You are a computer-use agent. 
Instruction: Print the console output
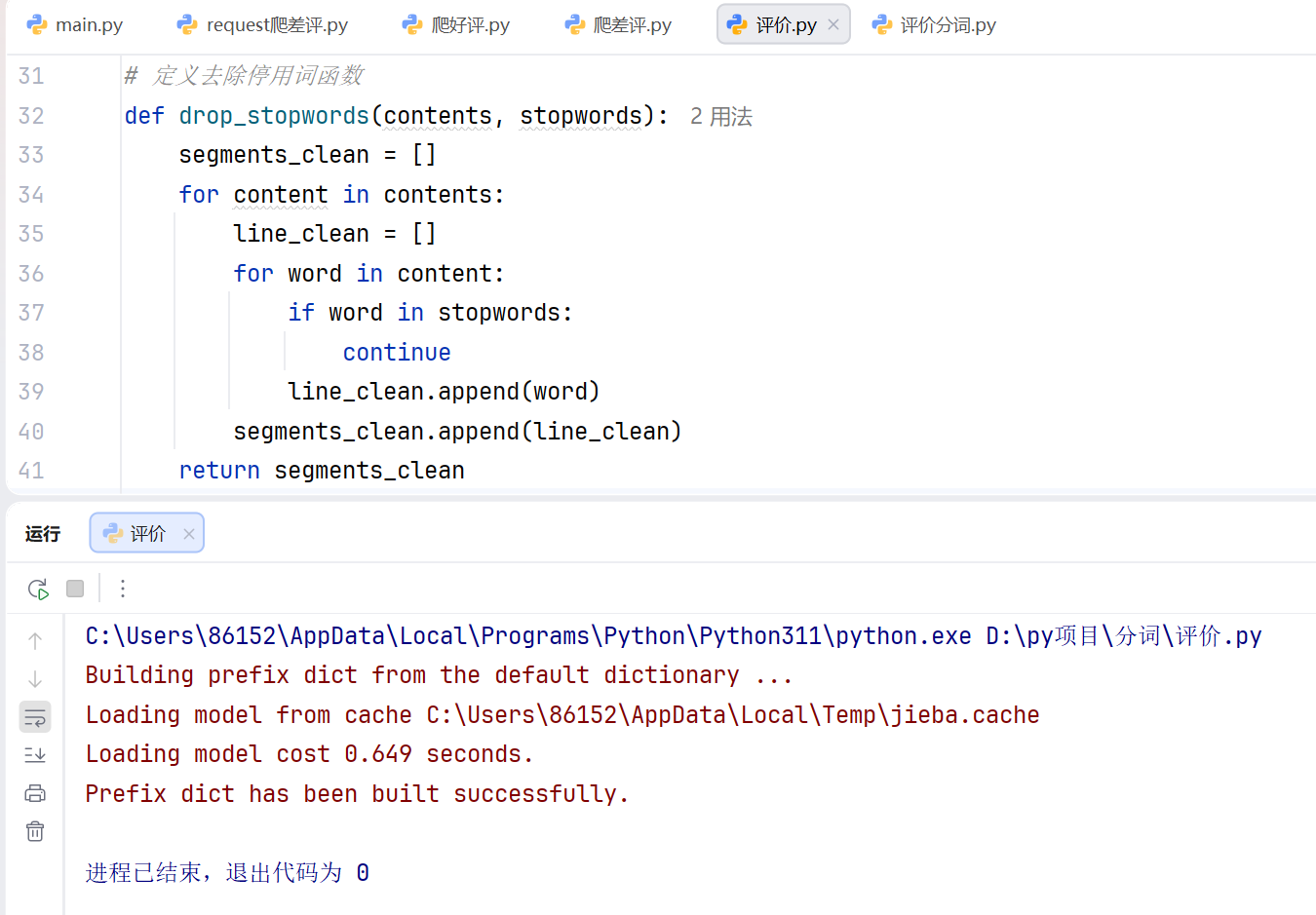click(x=35, y=793)
